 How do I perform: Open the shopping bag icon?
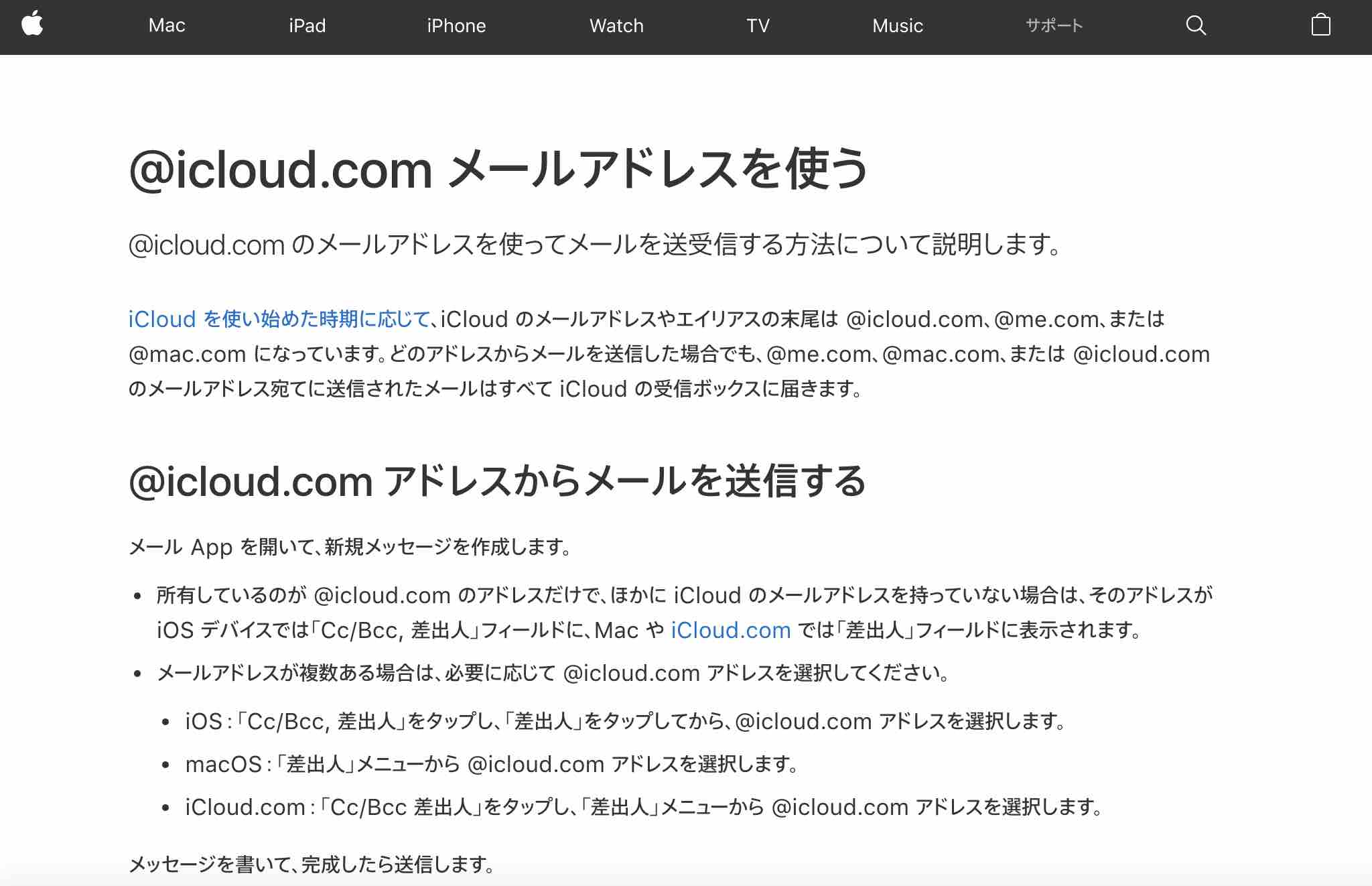coord(1320,25)
